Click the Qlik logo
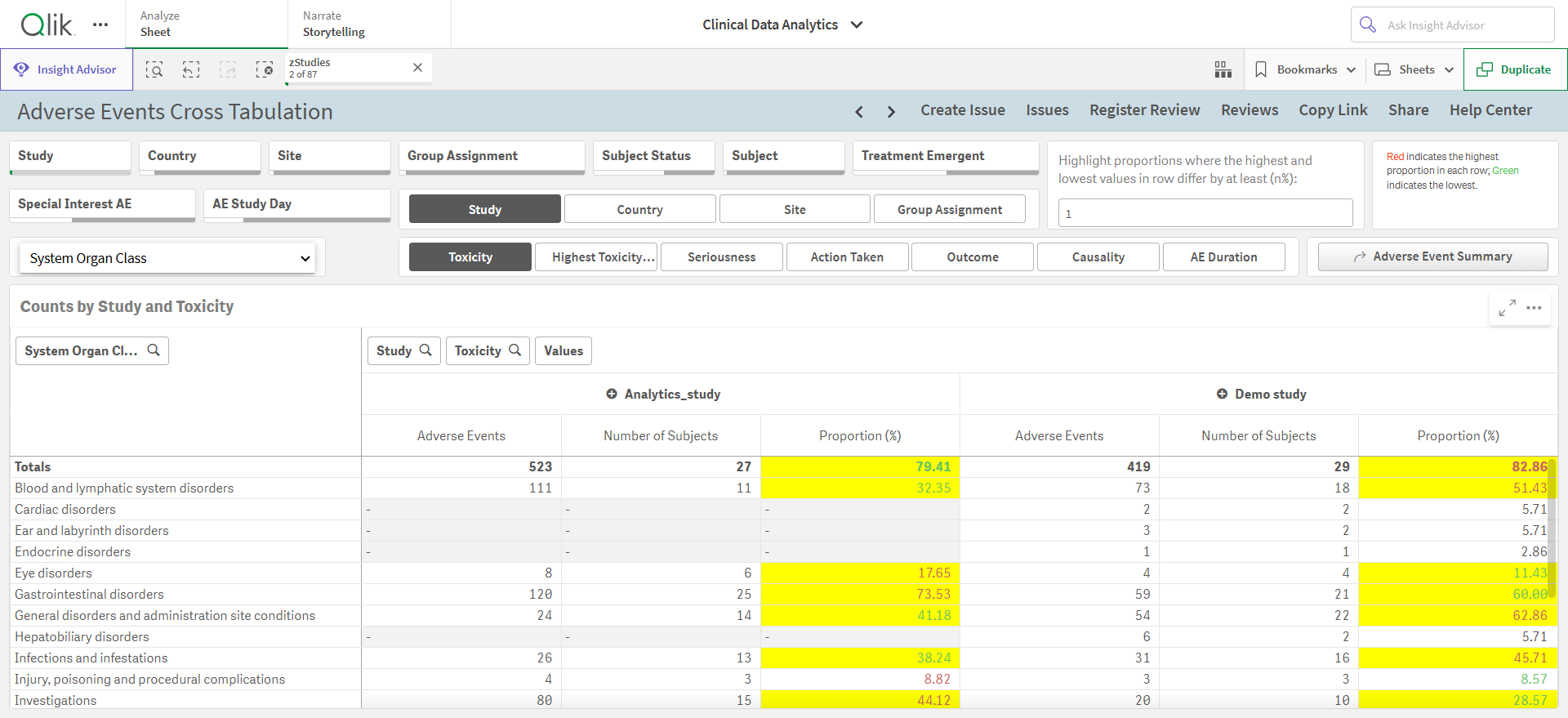The image size is (1568, 718). coord(47,25)
